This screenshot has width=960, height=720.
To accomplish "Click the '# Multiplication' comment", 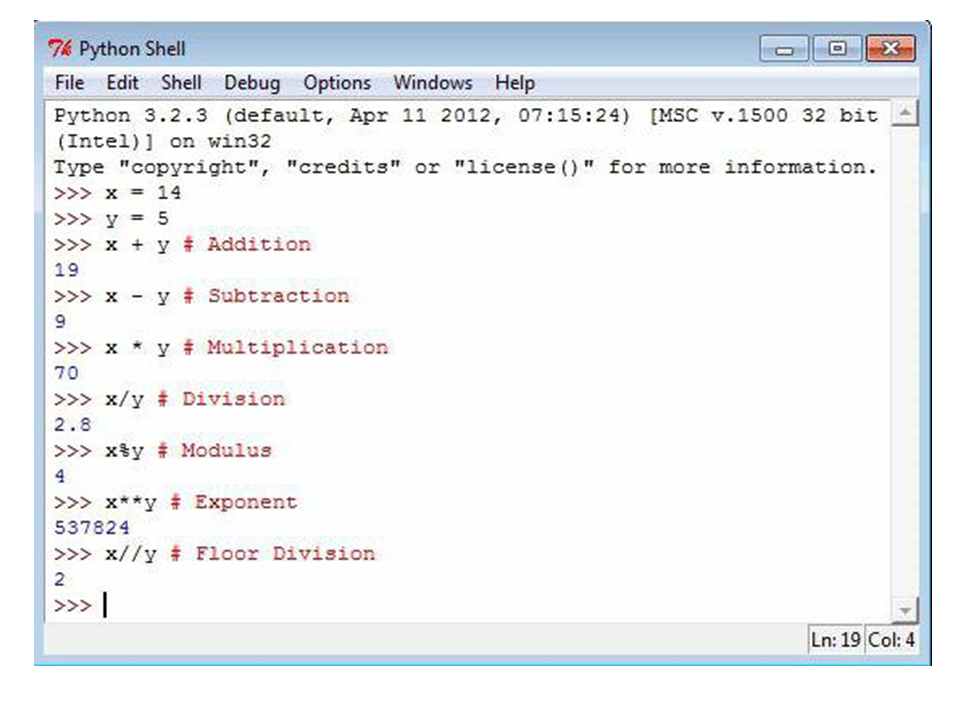I will pyautogui.click(x=285, y=347).
